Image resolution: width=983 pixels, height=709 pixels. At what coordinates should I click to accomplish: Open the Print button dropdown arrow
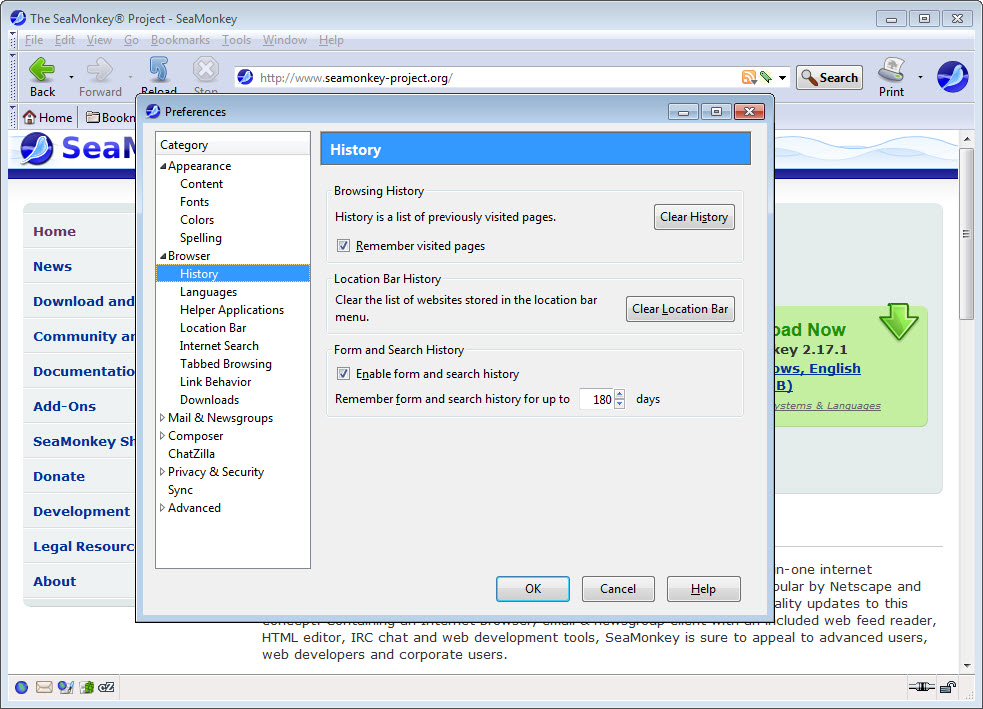pyautogui.click(x=920, y=77)
